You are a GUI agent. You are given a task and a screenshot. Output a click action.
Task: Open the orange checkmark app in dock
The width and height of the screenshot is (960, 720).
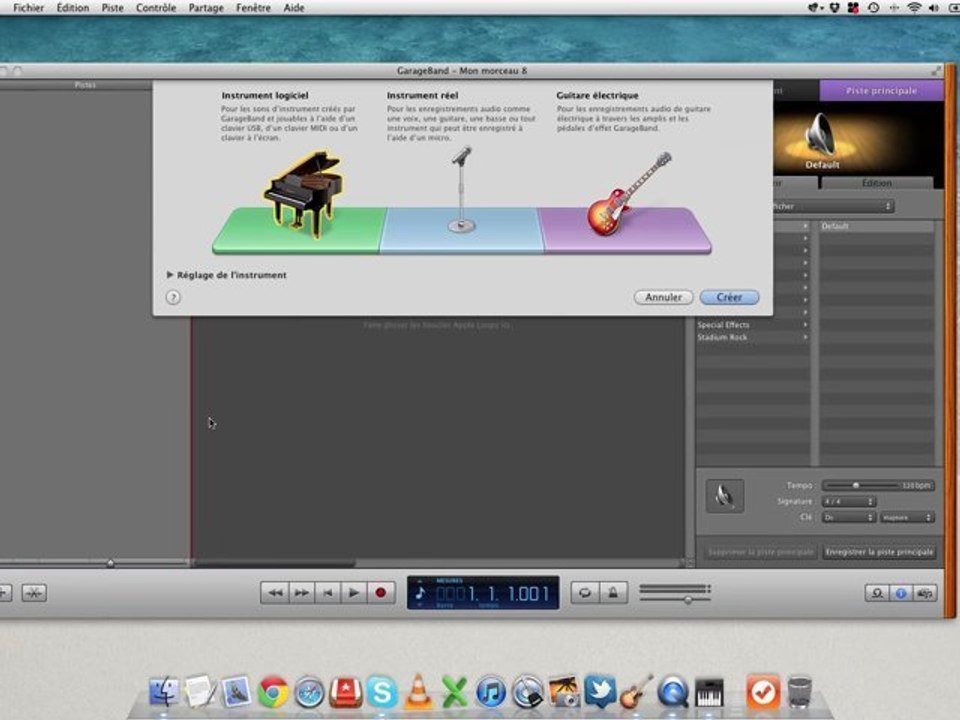(762, 692)
